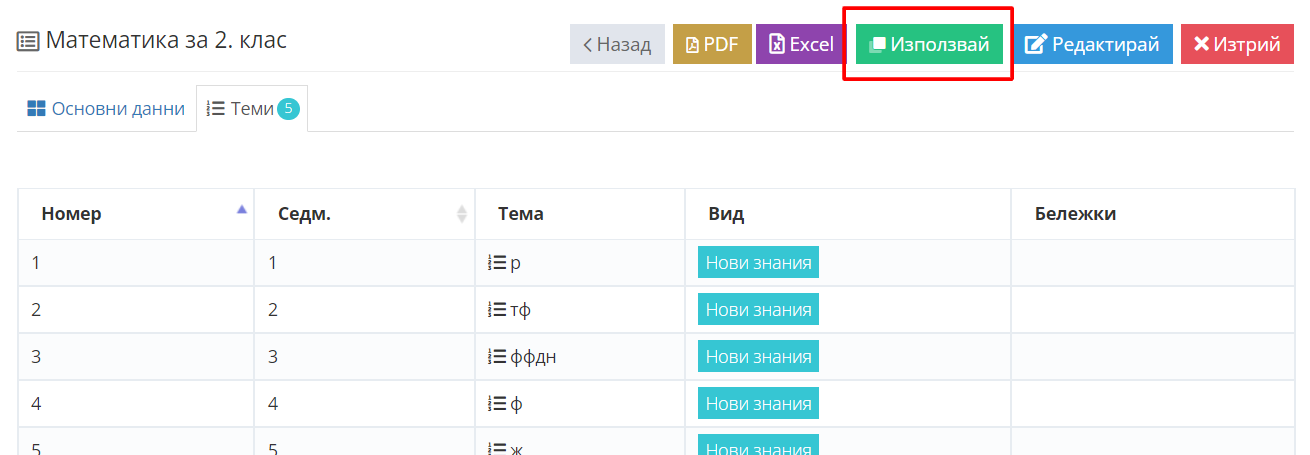1310x455 pixels.
Task: Select the Теми tab
Action: pyautogui.click(x=252, y=109)
